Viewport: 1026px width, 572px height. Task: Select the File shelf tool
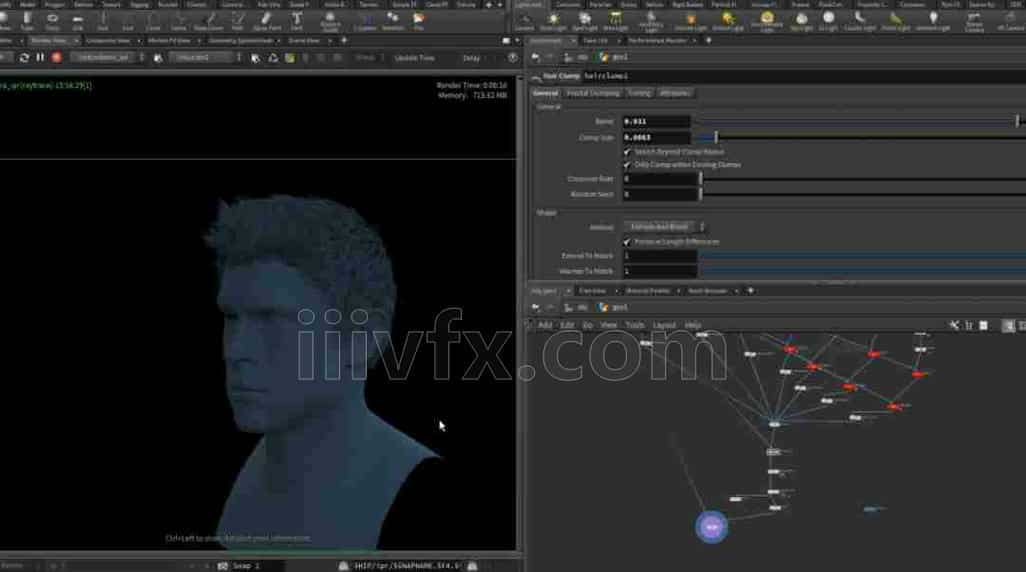419,20
